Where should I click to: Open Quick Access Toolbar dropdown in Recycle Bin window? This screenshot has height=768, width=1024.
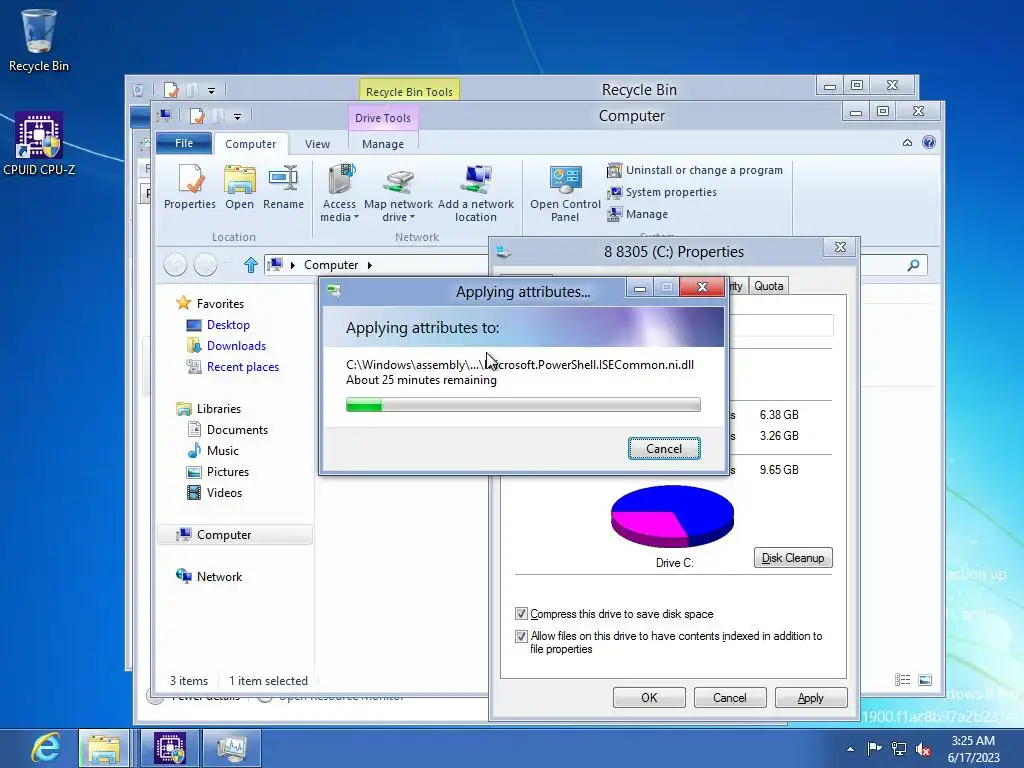(211, 91)
